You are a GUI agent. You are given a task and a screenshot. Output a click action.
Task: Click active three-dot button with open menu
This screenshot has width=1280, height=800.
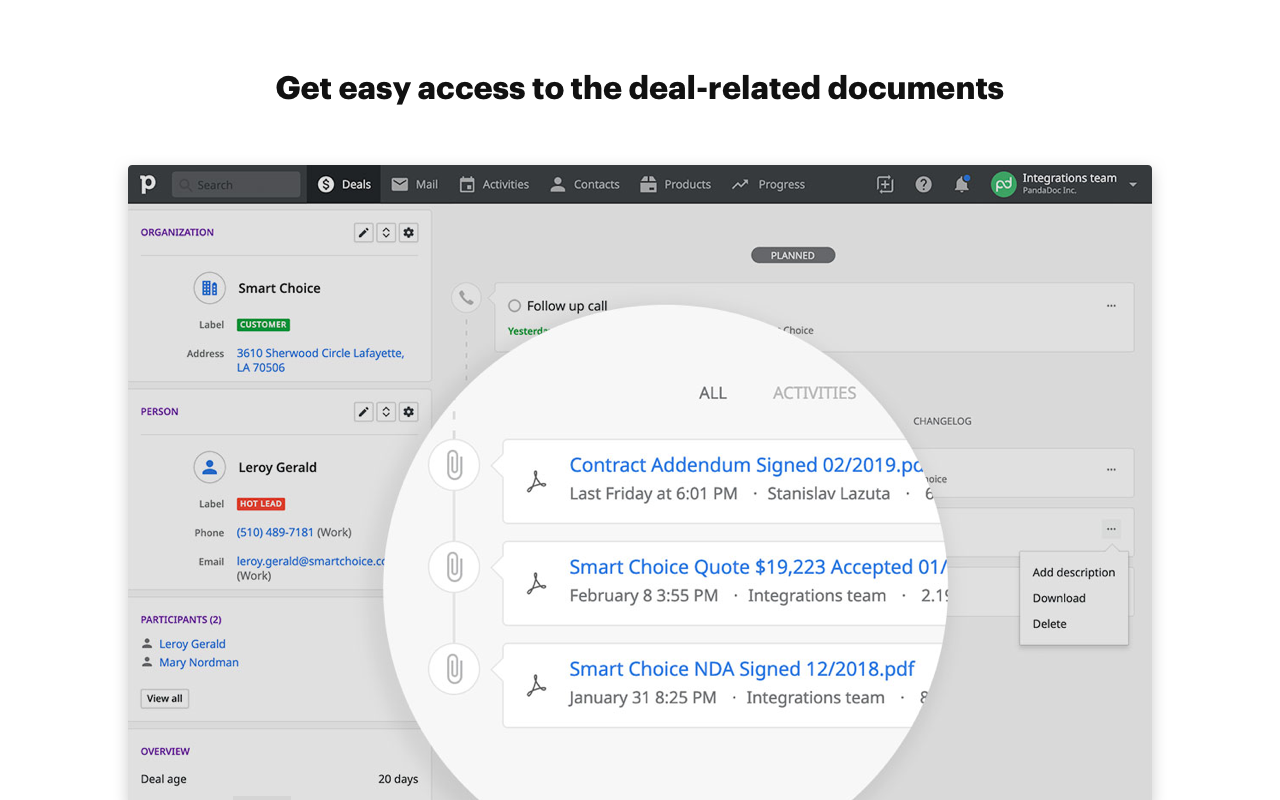coord(1111,529)
